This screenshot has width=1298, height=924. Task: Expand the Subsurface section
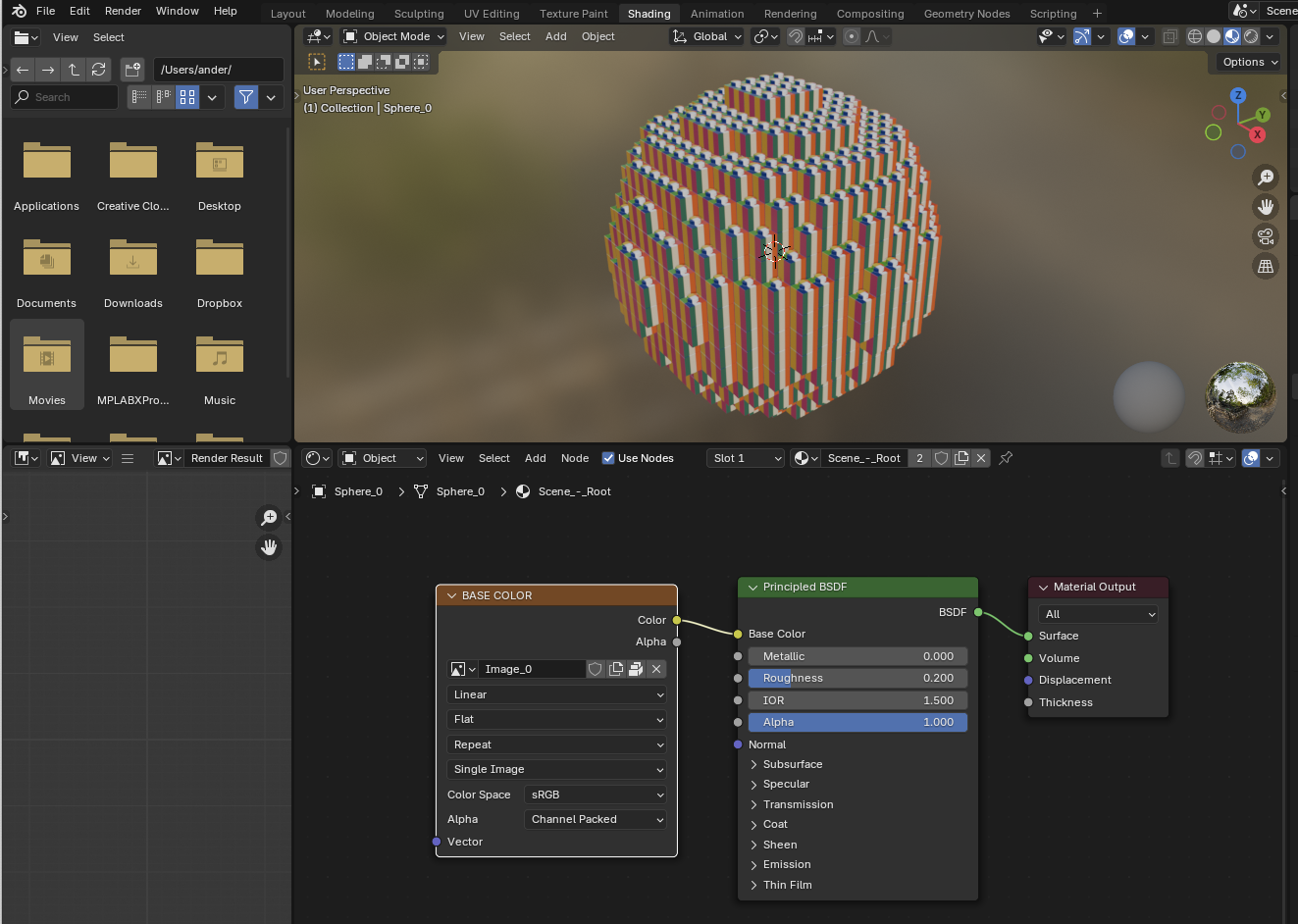point(753,764)
